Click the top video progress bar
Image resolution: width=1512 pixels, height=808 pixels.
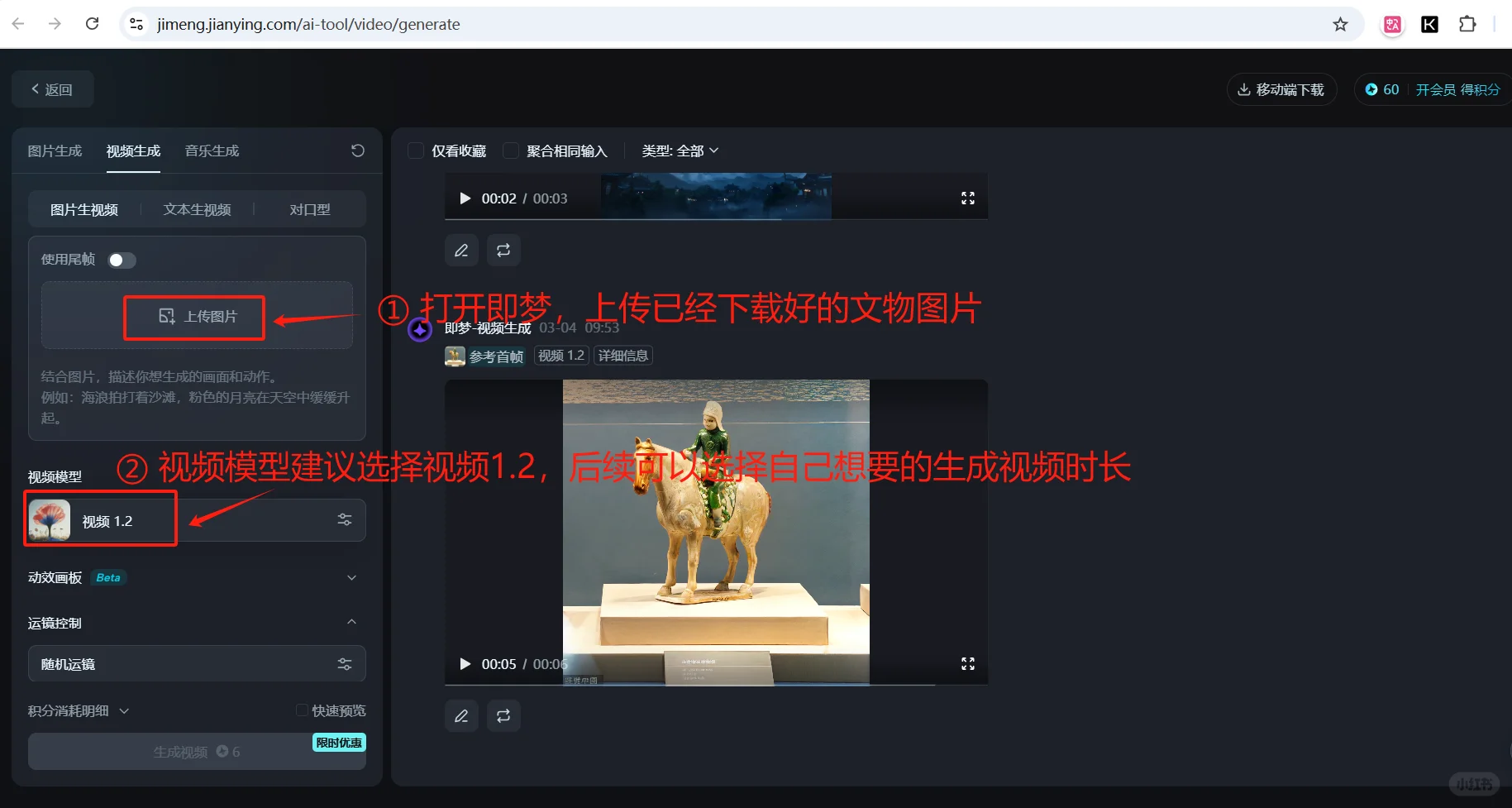[x=716, y=220]
